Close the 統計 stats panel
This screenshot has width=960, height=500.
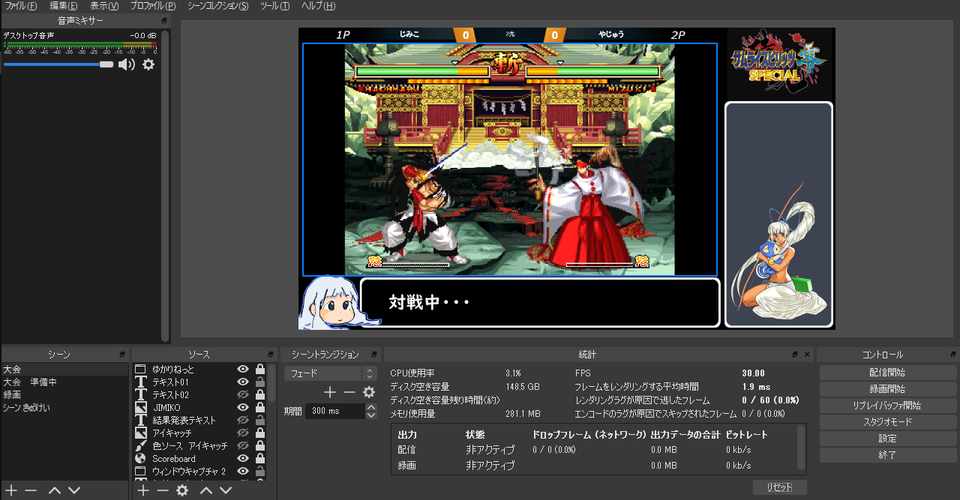coord(806,354)
